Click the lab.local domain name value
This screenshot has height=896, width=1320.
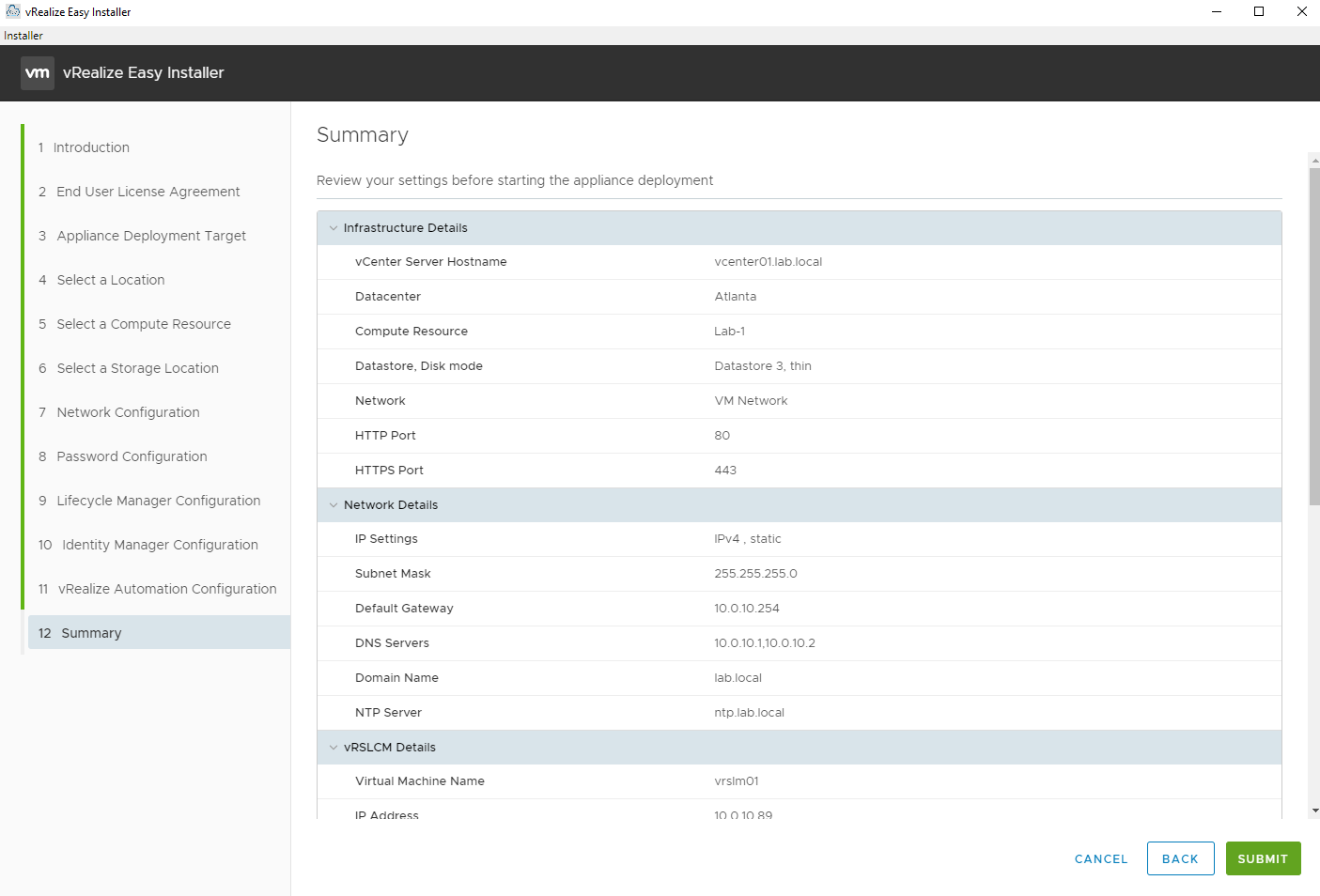click(738, 678)
